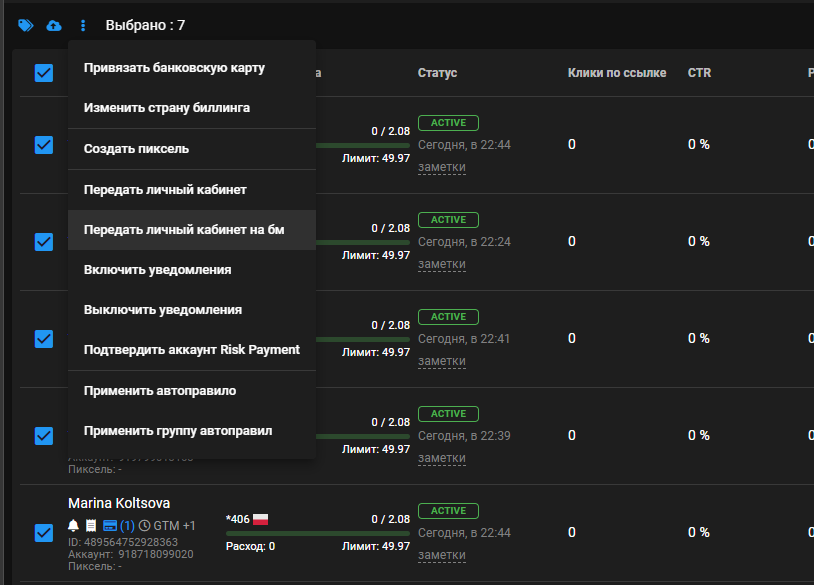The height and width of the screenshot is (585, 814).
Task: Click the cloud upload icon
Action: tap(54, 25)
